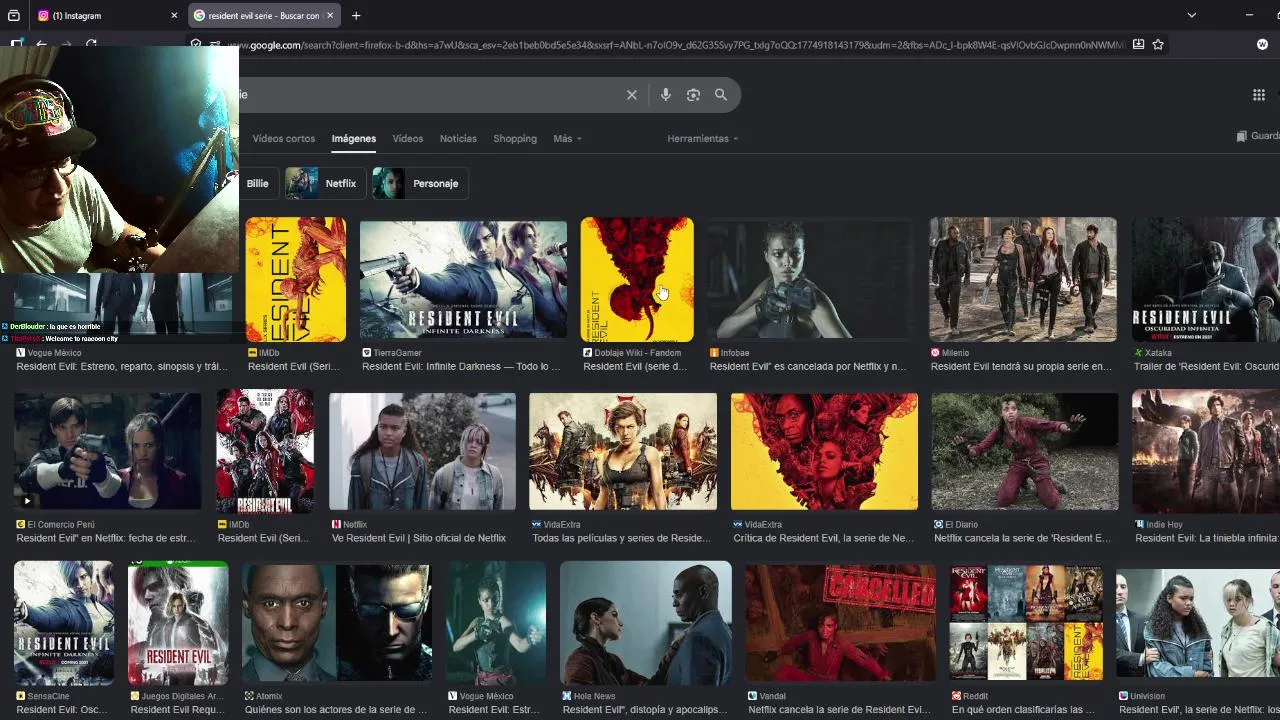Viewport: 1280px width, 720px height.
Task: Open Infobae woman with gun image
Action: (x=811, y=280)
